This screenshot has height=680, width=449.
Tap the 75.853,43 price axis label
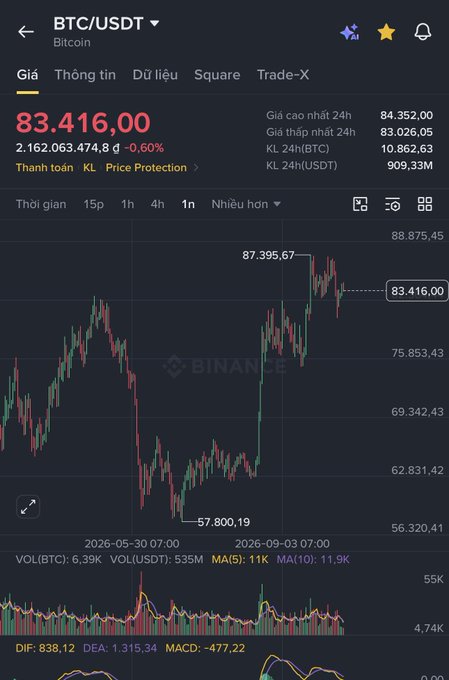pos(417,353)
